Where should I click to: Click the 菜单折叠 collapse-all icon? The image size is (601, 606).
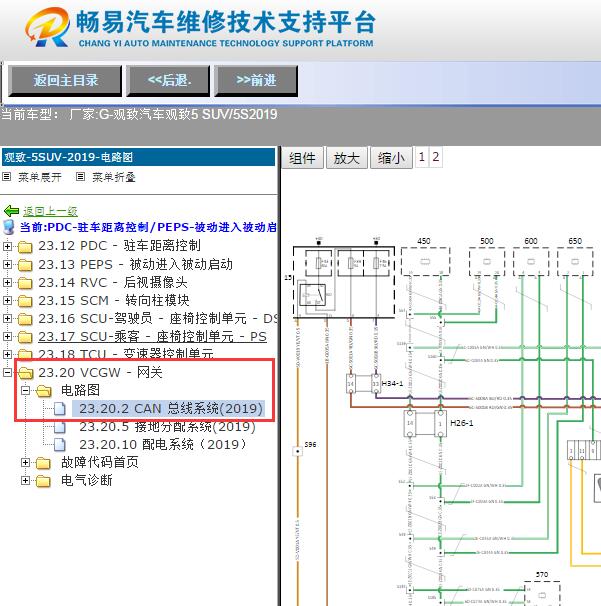(80, 177)
